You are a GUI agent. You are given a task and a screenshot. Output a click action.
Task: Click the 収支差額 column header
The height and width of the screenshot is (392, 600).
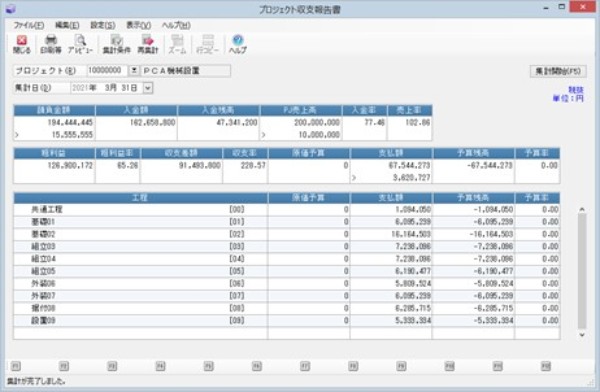pyautogui.click(x=181, y=153)
